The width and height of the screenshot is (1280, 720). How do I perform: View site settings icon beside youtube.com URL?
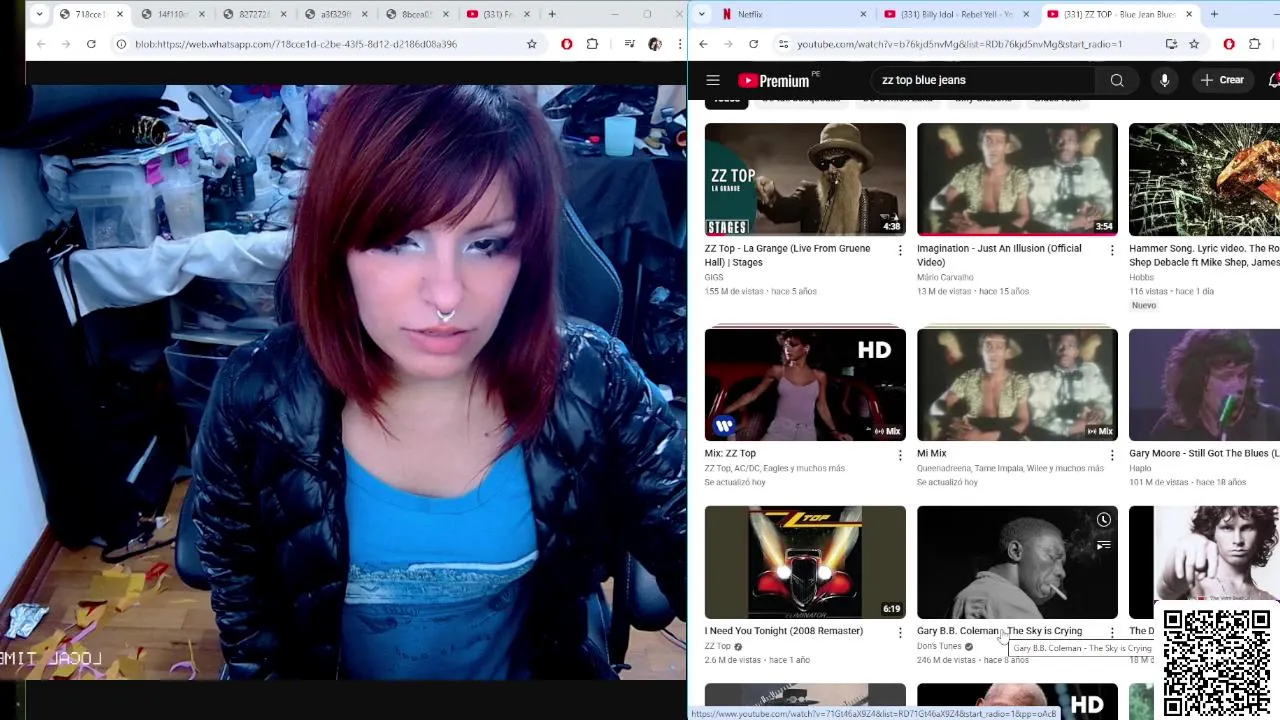[x=783, y=44]
